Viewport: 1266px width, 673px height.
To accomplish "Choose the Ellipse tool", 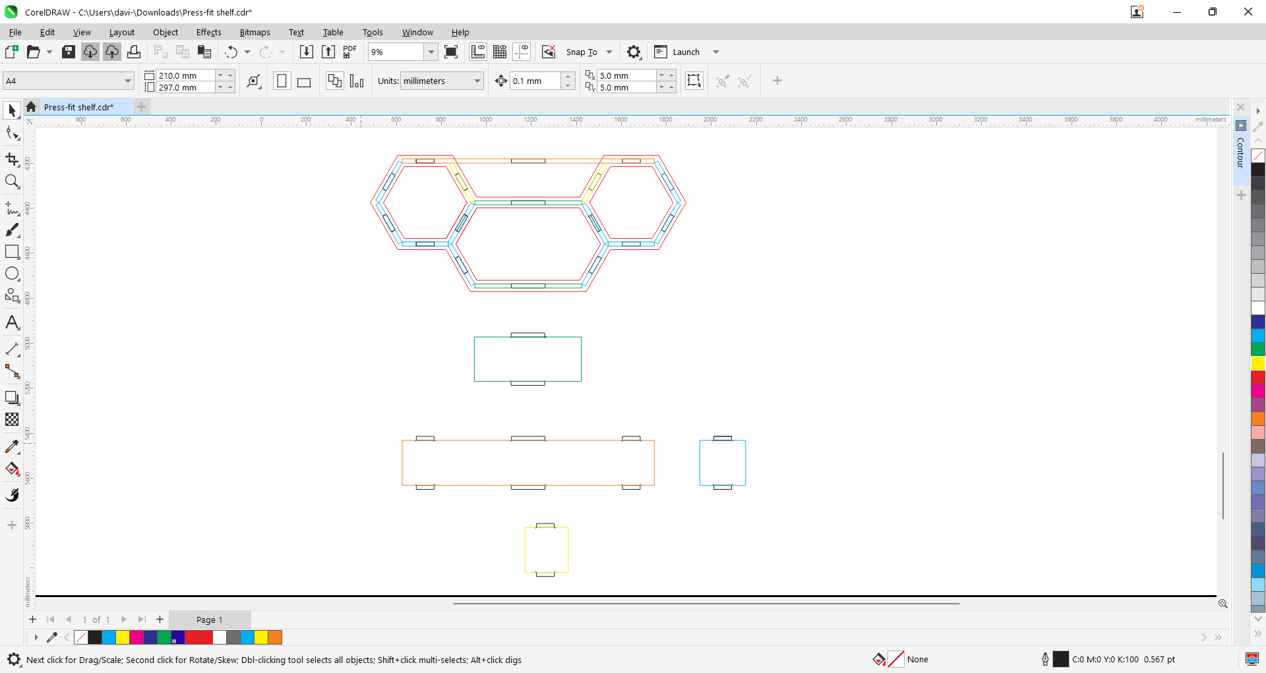I will coord(12,274).
